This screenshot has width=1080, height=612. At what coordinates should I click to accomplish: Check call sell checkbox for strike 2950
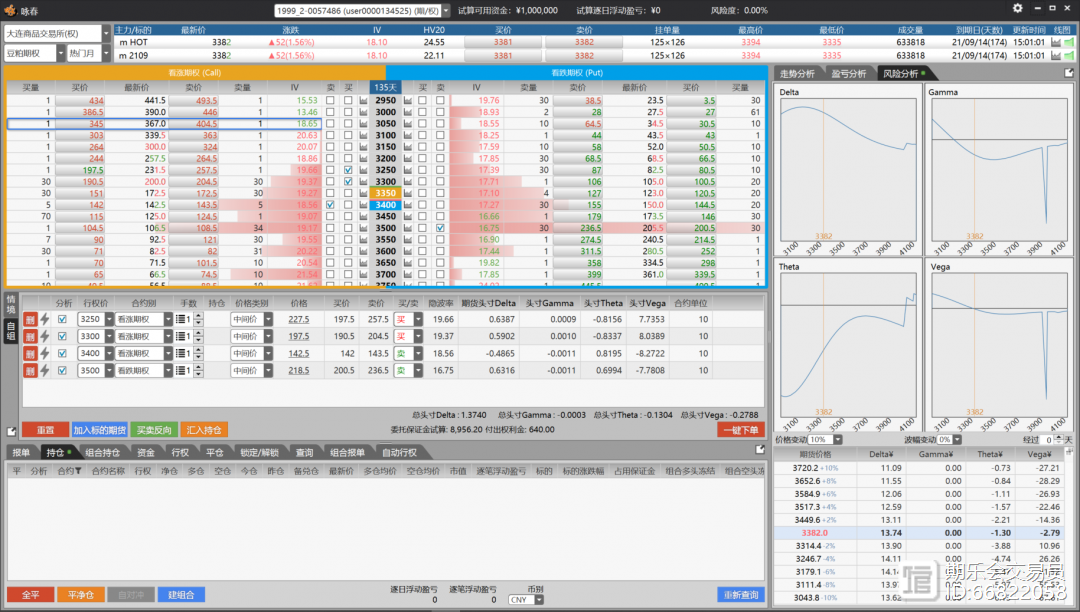point(330,101)
